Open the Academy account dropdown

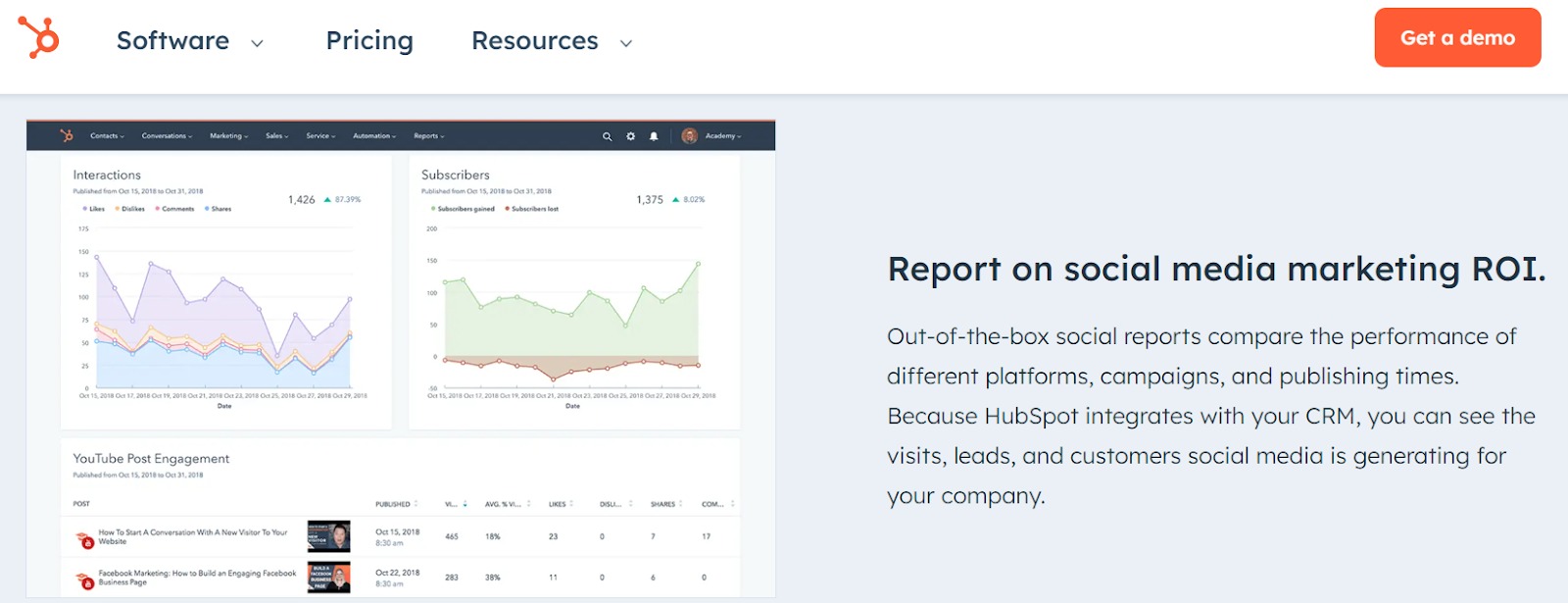coord(723,136)
